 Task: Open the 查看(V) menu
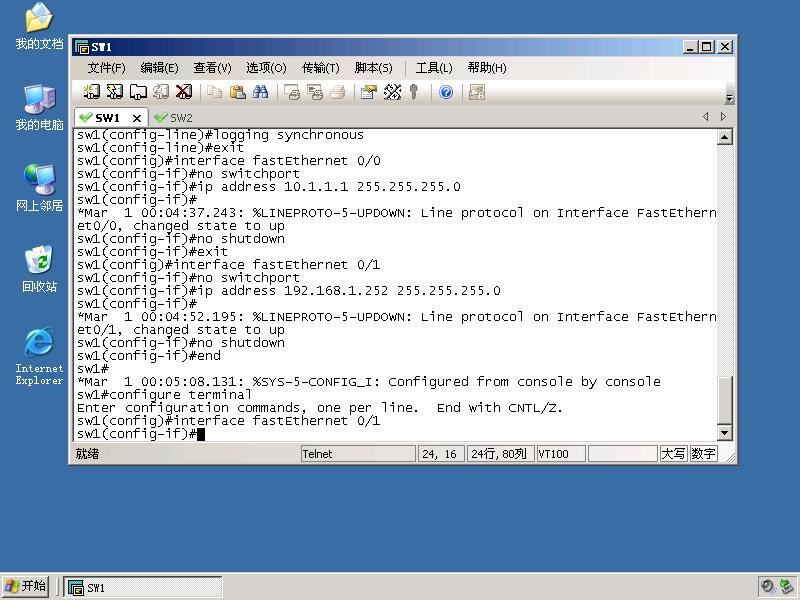(x=212, y=68)
